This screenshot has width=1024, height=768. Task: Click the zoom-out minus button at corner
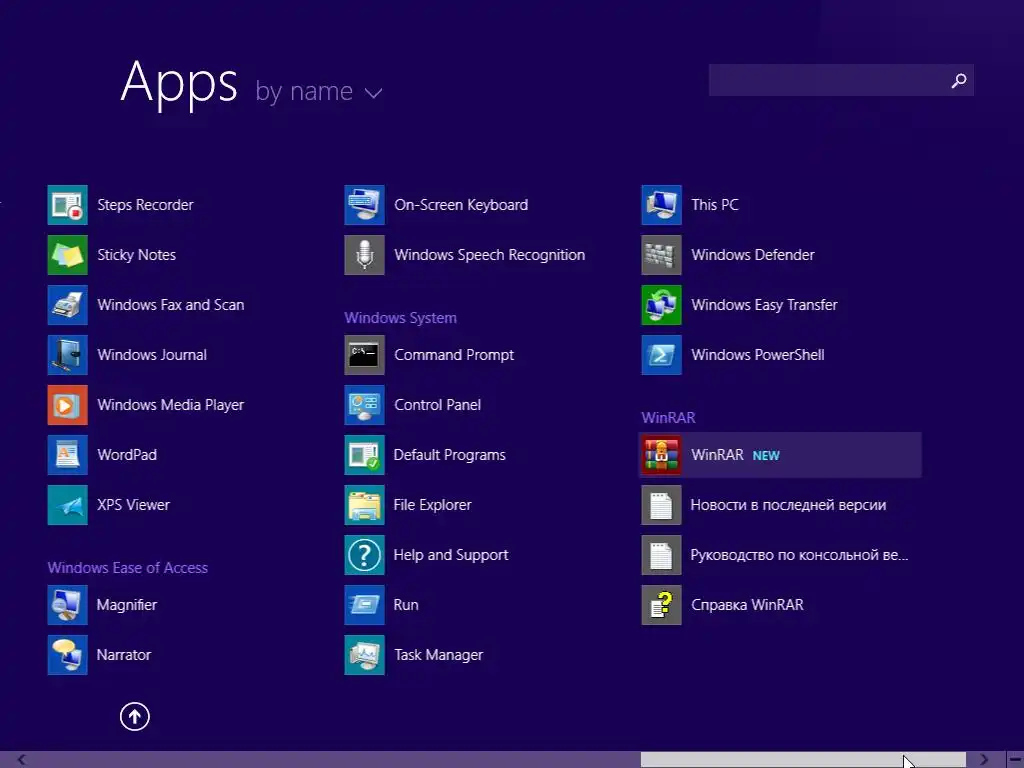(x=1016, y=760)
